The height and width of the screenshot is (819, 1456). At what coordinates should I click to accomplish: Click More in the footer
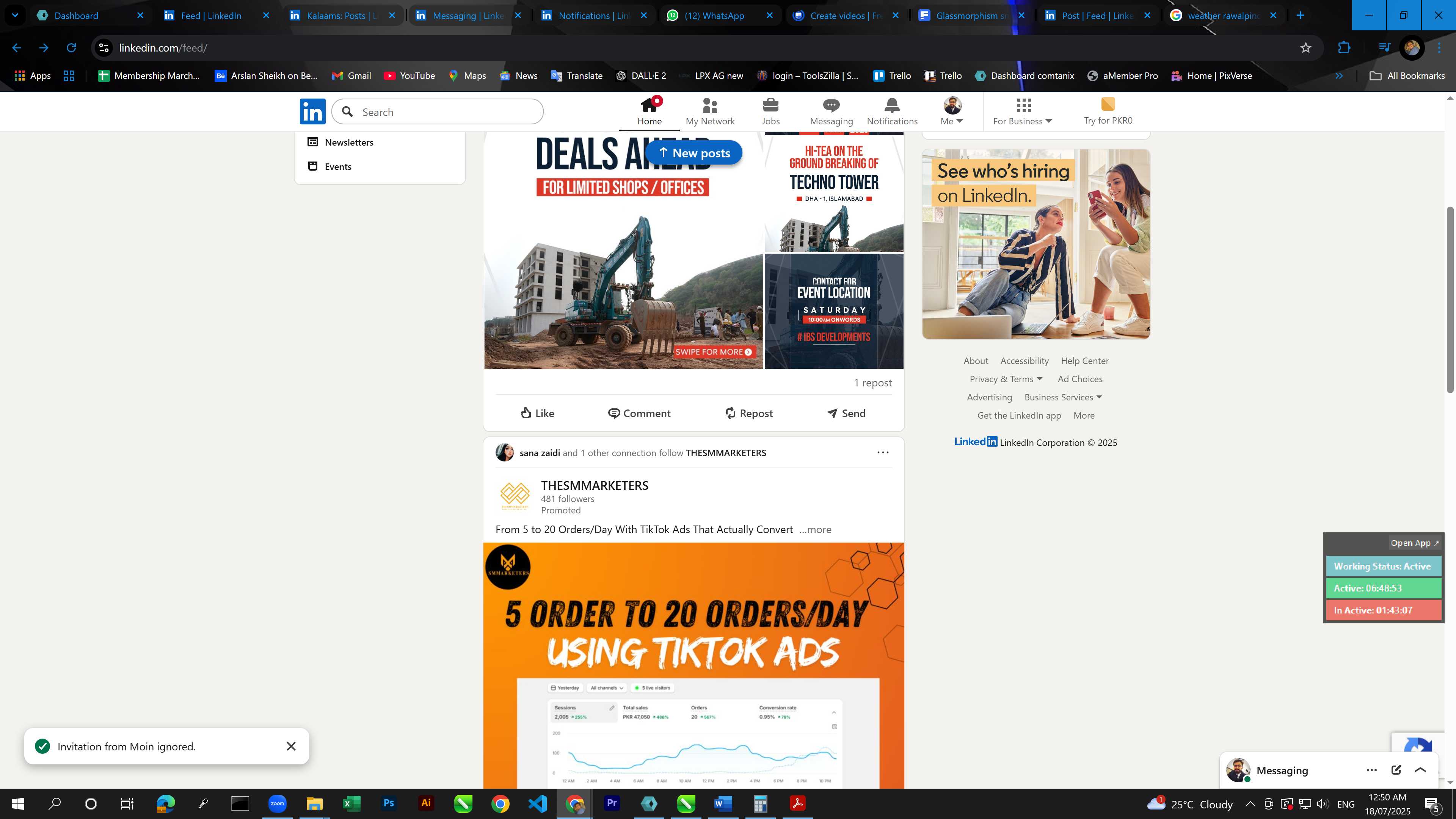1084,416
